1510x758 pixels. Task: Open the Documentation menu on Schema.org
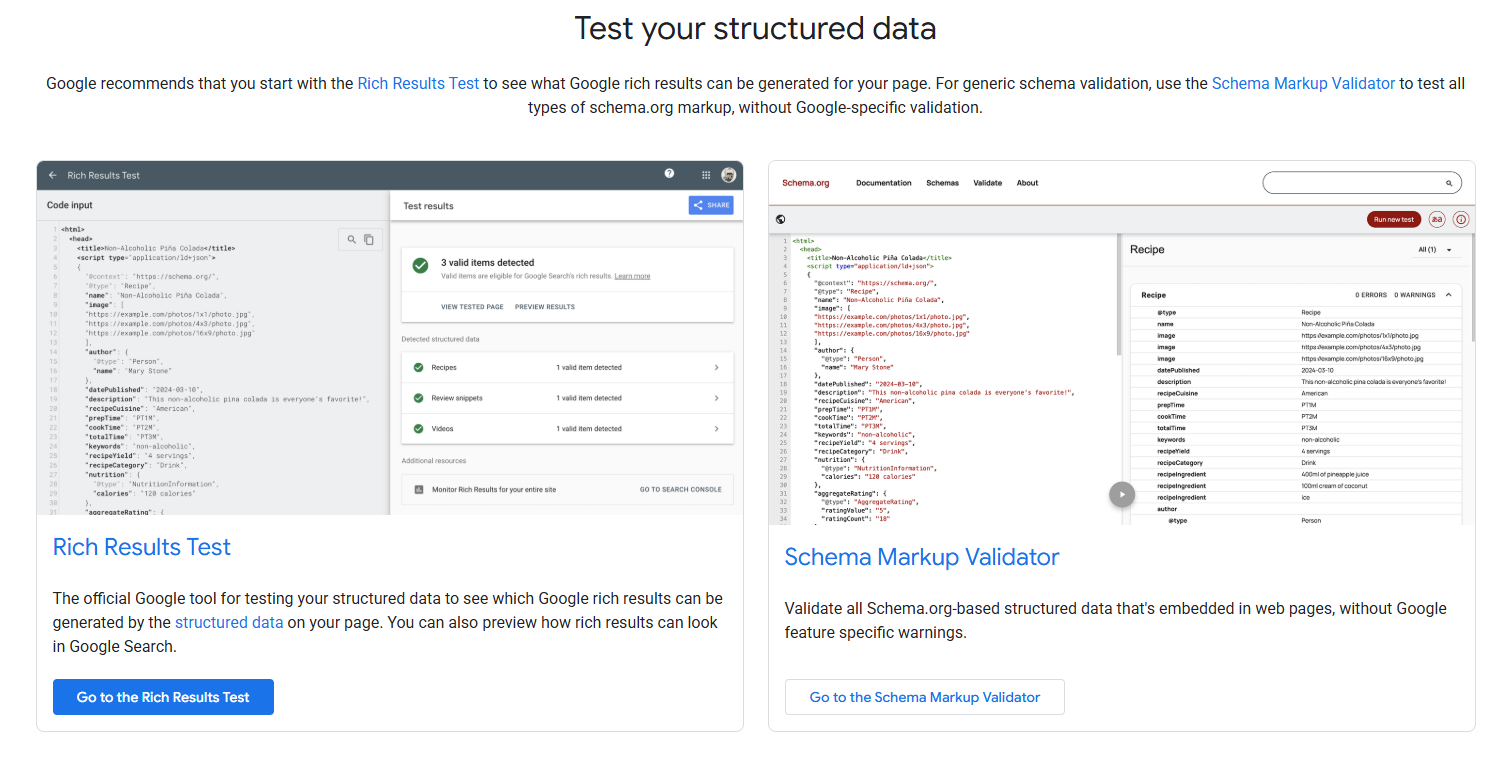(884, 183)
